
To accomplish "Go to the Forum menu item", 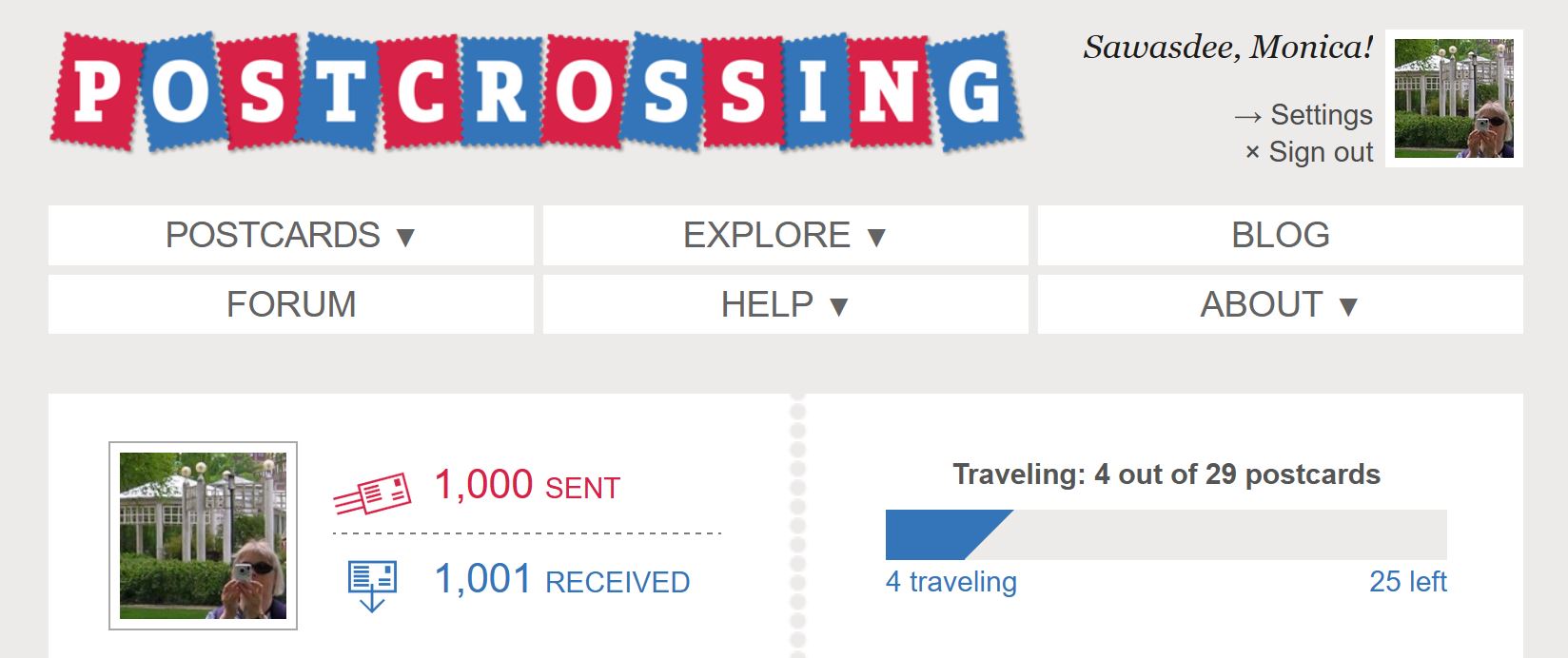I will click(x=291, y=304).
